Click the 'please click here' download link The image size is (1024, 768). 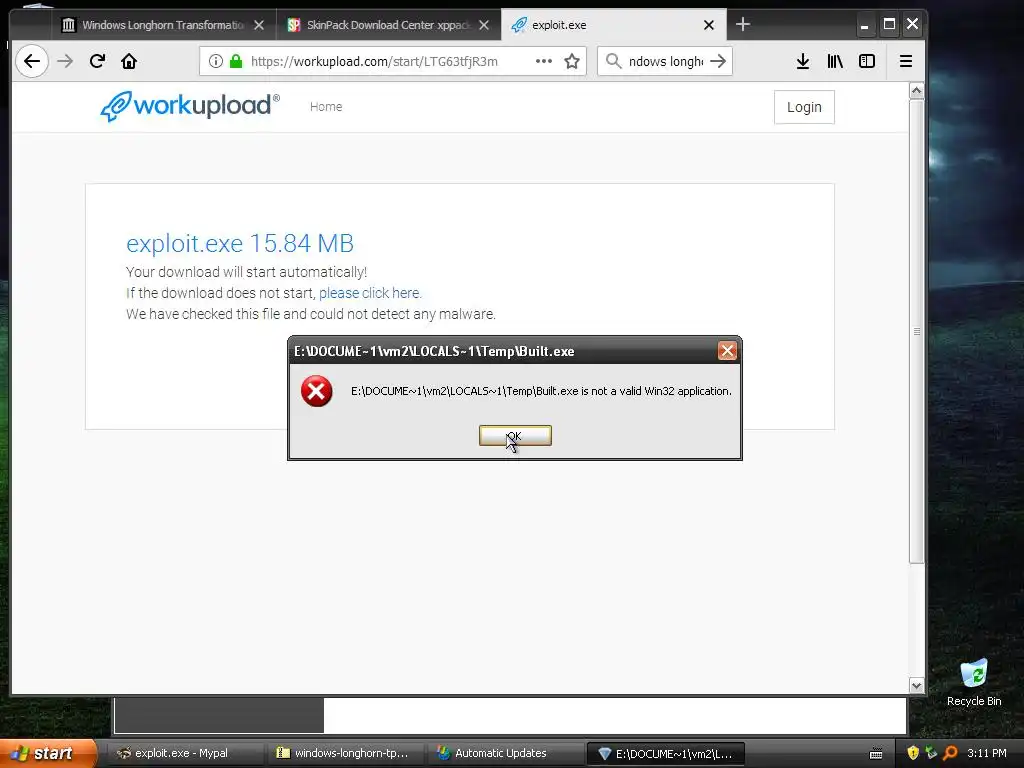(x=370, y=293)
